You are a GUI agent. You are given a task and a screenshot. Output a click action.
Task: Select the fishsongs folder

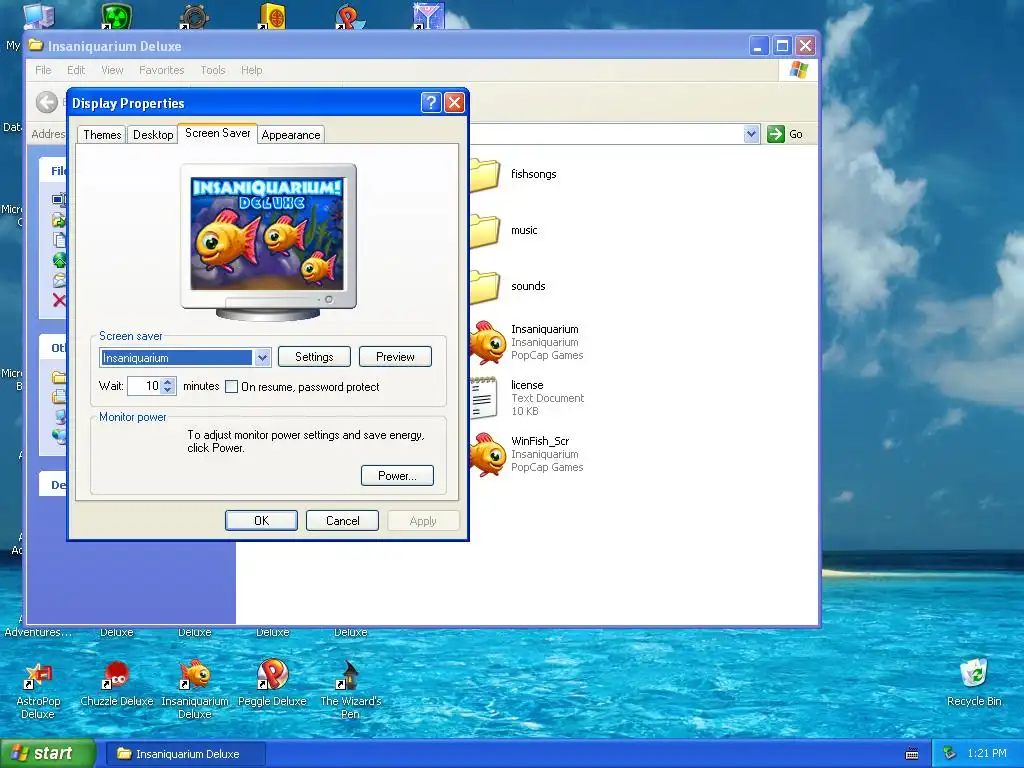point(485,174)
